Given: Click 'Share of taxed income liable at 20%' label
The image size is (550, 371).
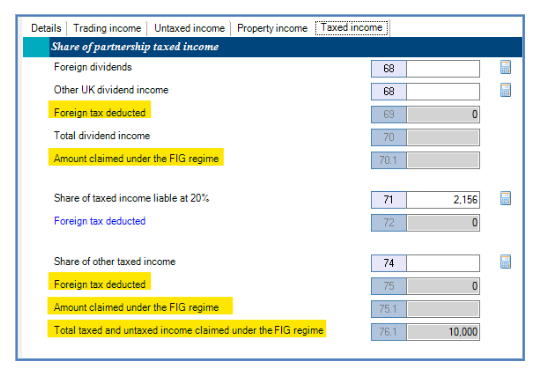Looking at the screenshot, I should click(x=132, y=198).
